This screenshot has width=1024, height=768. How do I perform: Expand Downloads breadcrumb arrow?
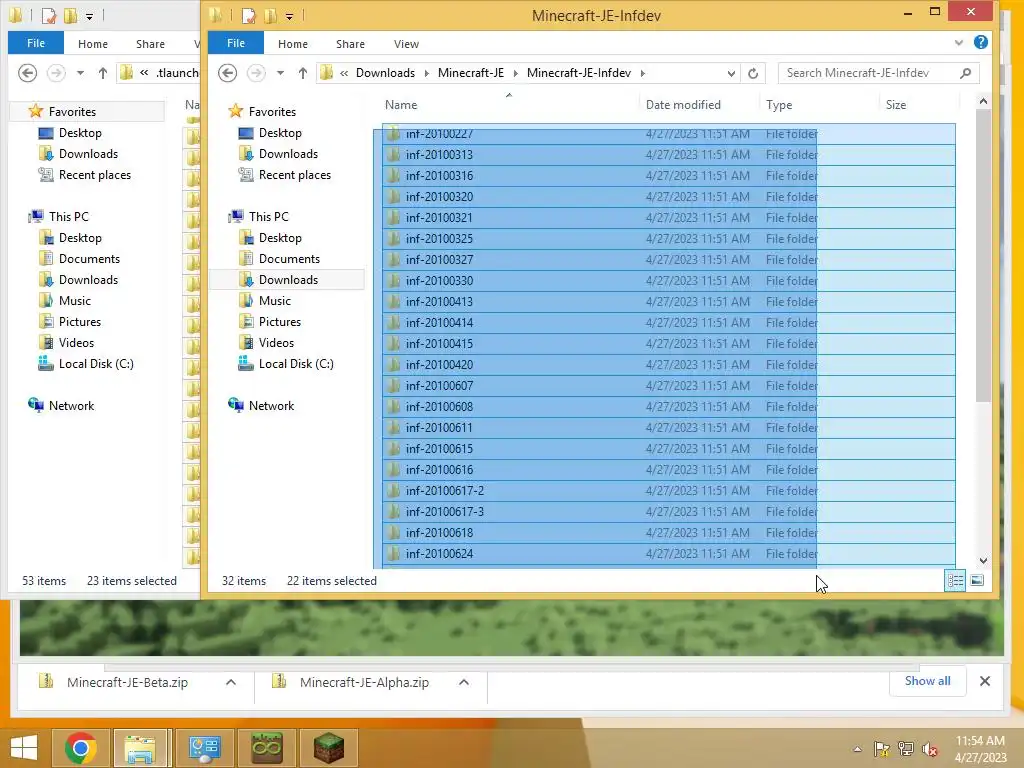[x=426, y=73]
